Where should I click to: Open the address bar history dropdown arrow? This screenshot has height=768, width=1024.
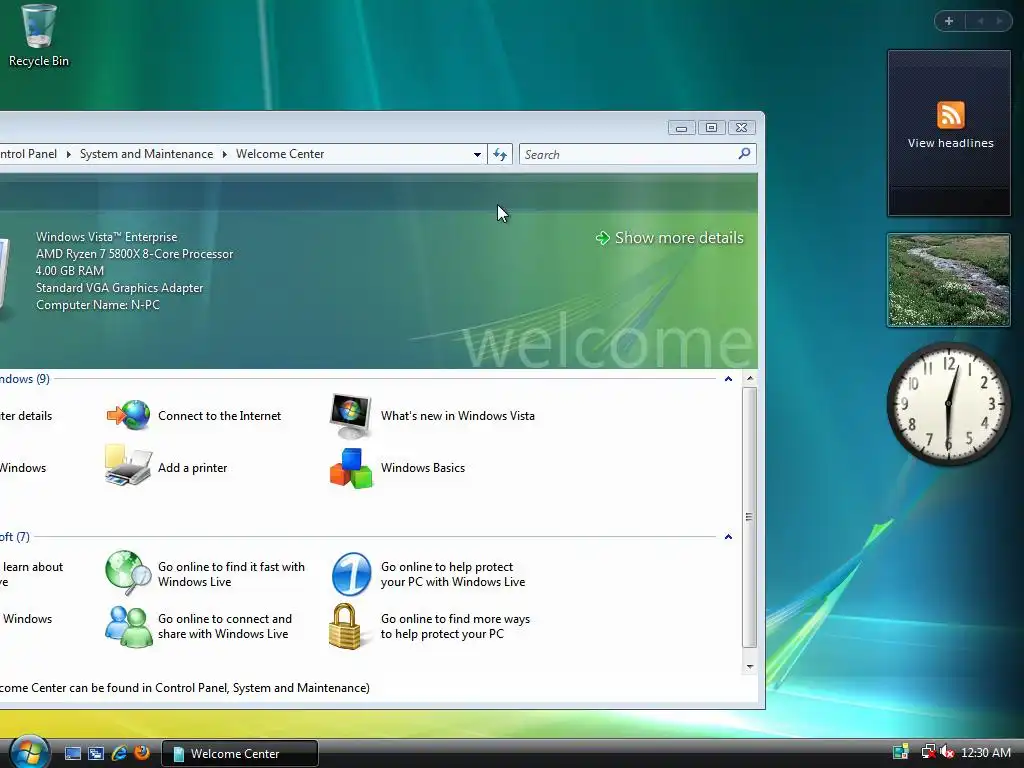[x=477, y=154]
